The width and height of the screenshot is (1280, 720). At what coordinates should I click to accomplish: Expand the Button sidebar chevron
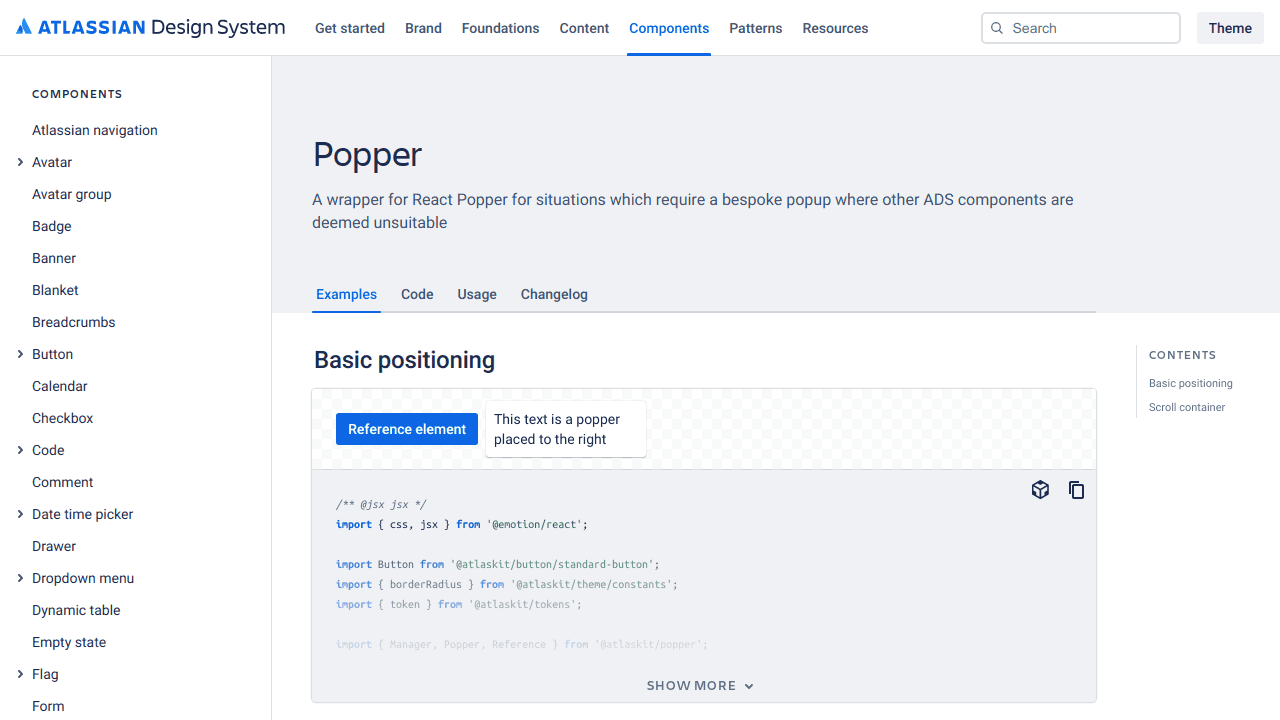(20, 354)
